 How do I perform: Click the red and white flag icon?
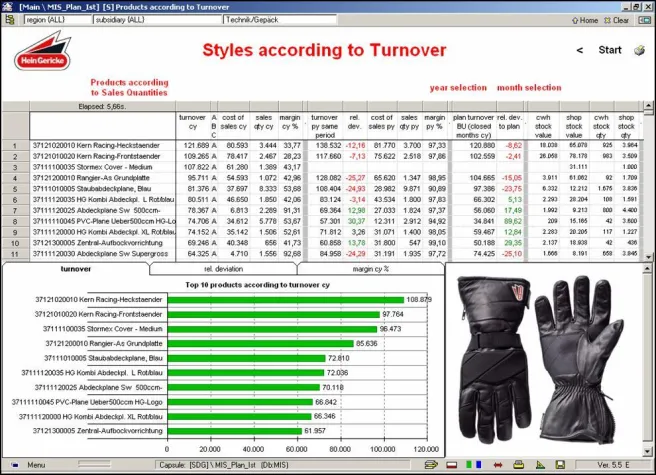(451, 465)
